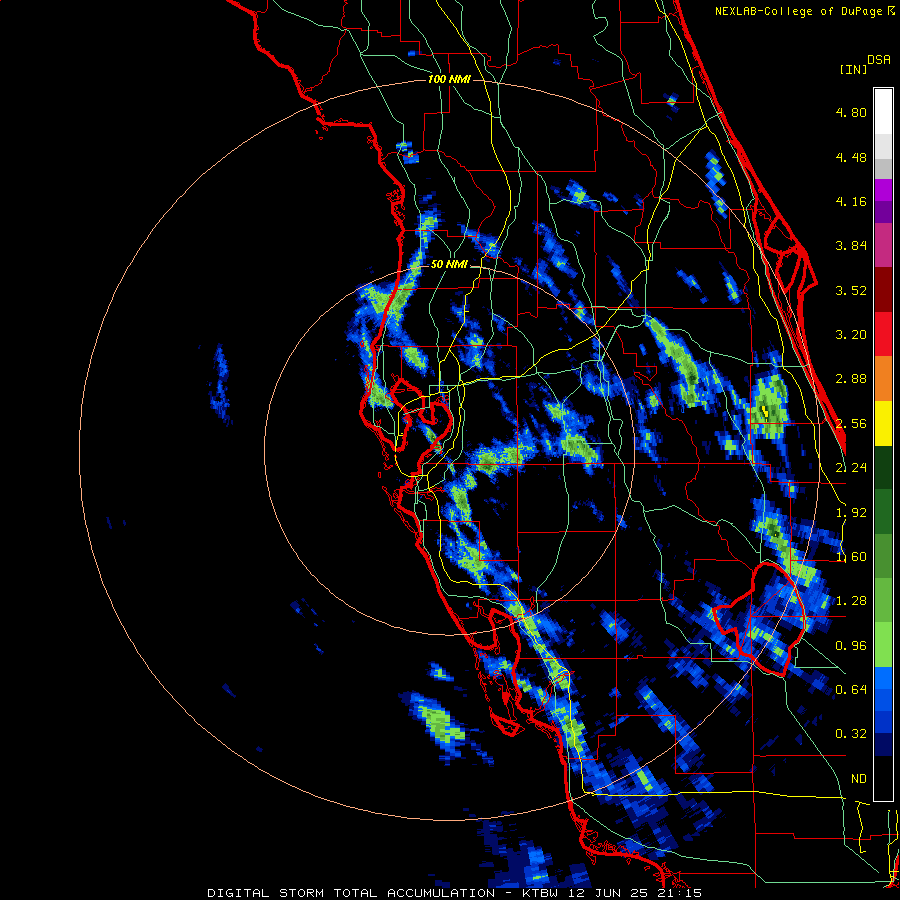Click the 50 NMI range ring label

(449, 265)
